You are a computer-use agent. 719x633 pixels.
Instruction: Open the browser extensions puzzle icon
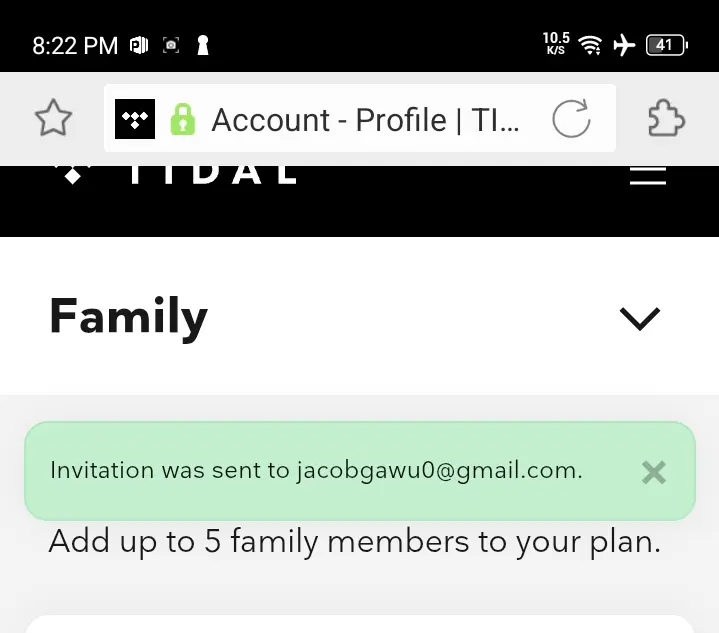pyautogui.click(x=666, y=118)
